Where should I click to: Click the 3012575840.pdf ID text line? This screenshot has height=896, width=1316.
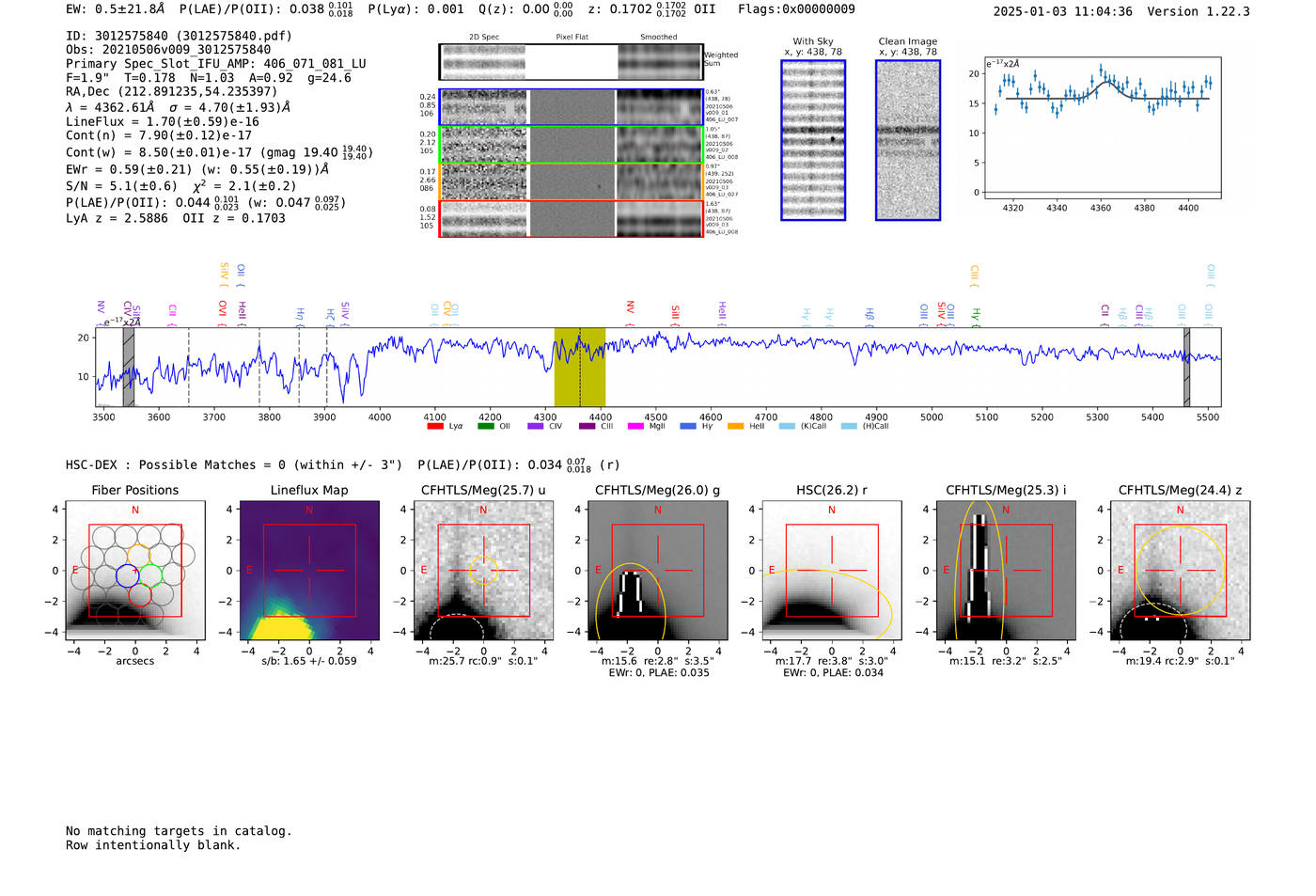click(x=179, y=36)
